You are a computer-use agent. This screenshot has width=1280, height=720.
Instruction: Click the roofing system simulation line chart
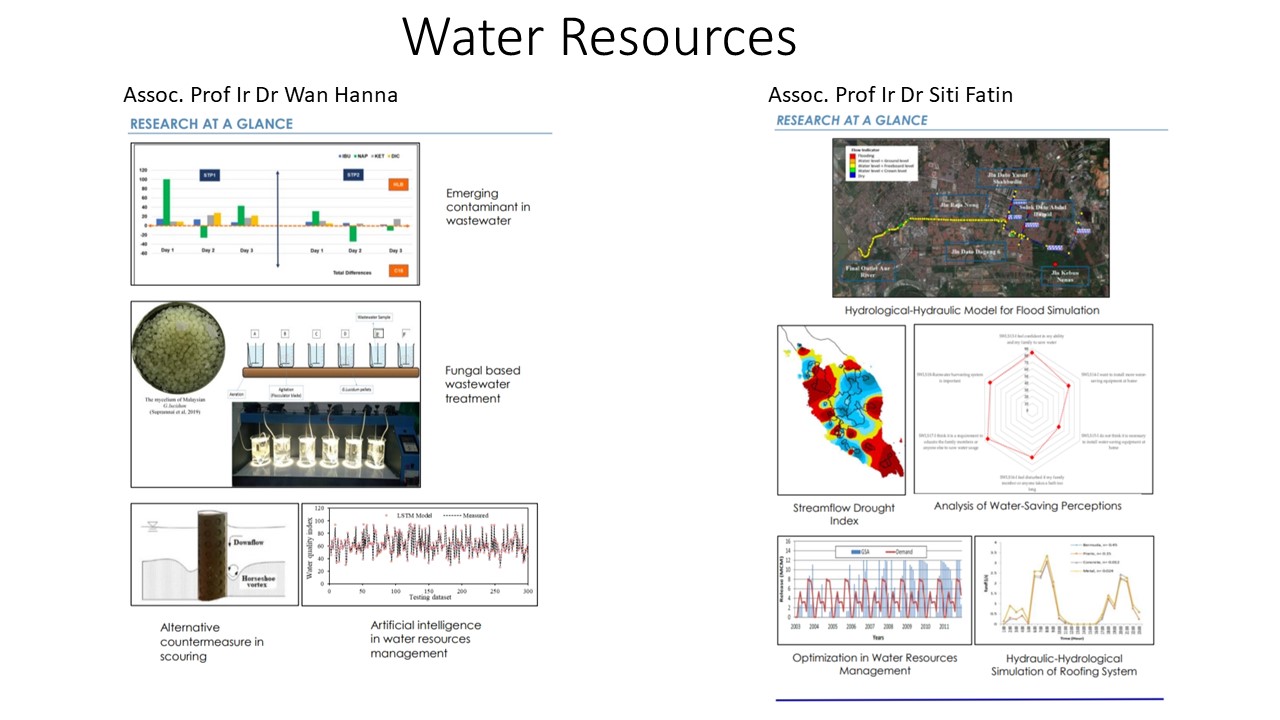pos(1063,591)
